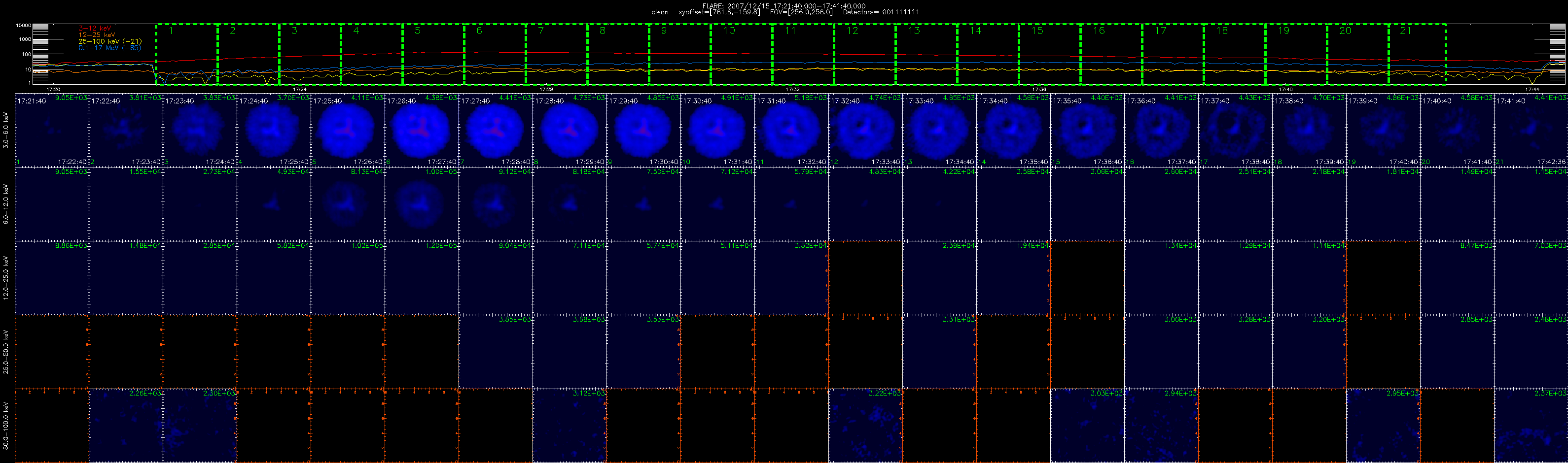Click the 3.68E+03 peak value in 25.0-50.0 keV row
The image size is (1568, 463).
[590, 319]
